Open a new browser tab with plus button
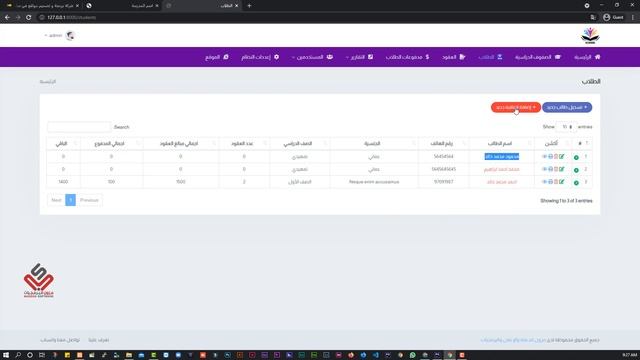The height and width of the screenshot is (360, 640). 249,6
